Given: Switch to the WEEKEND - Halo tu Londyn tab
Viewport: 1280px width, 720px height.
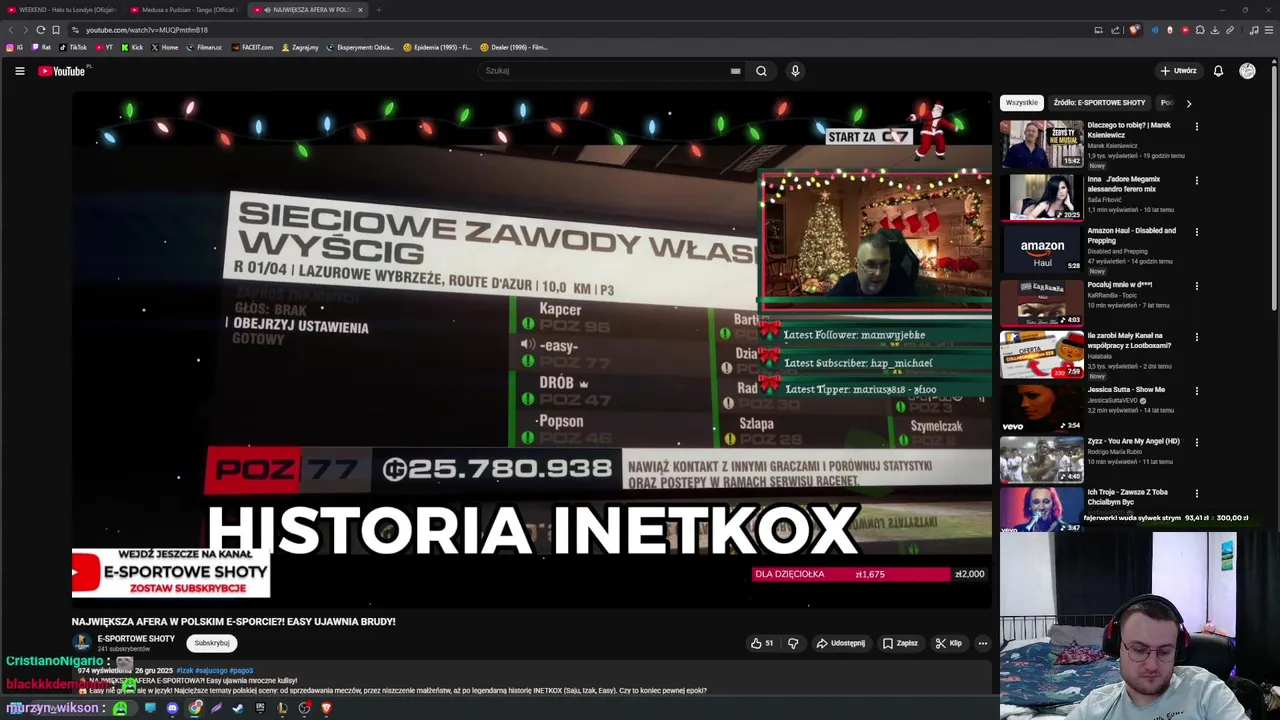Looking at the screenshot, I should (62, 10).
